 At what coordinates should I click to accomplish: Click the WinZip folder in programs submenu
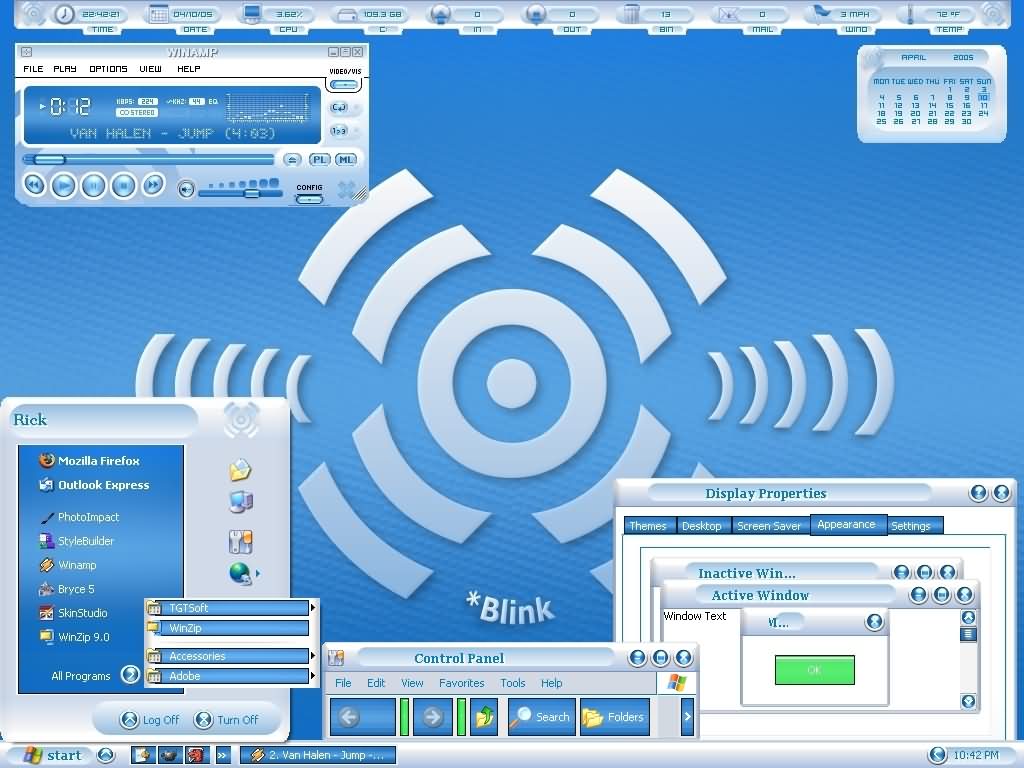click(227, 628)
